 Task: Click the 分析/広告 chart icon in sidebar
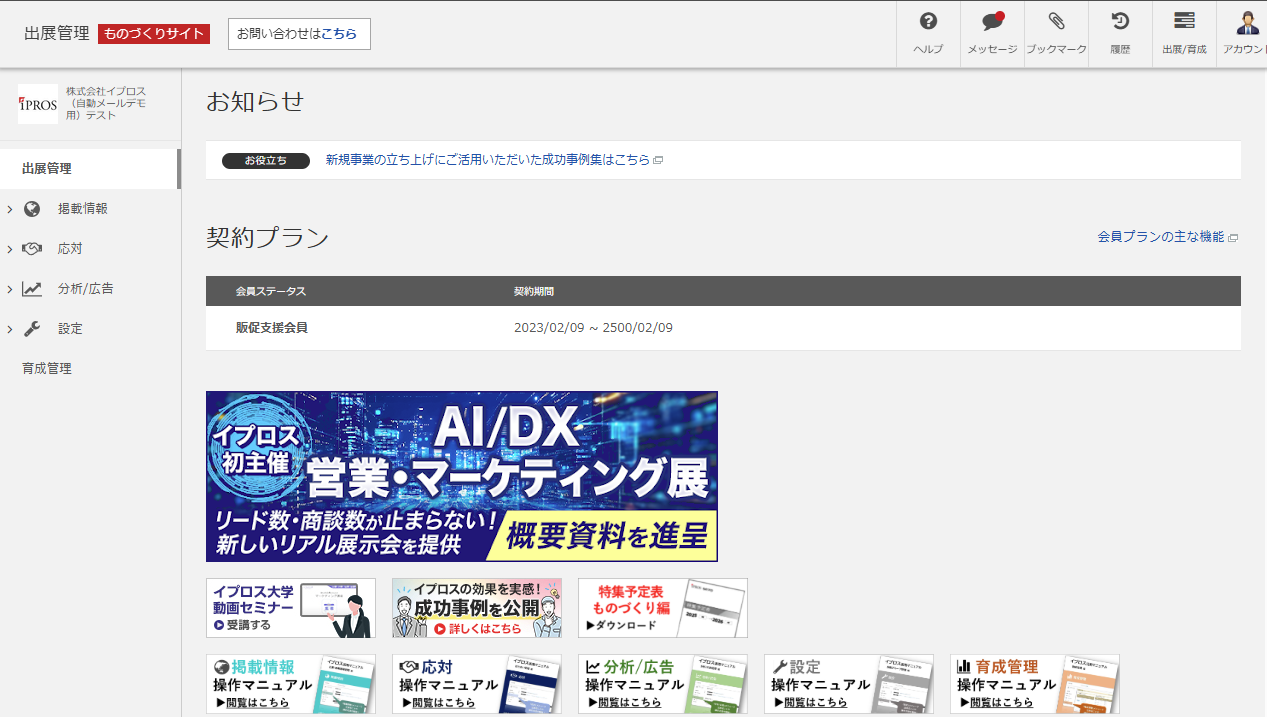[33, 289]
